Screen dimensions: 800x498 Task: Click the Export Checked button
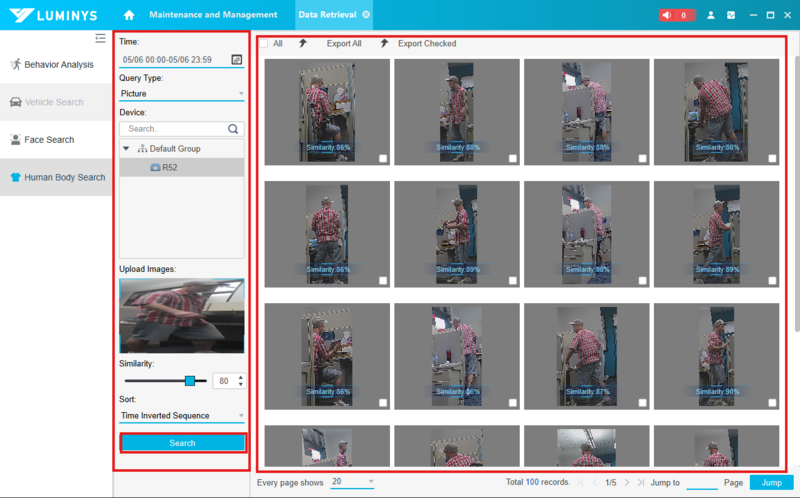pos(427,44)
